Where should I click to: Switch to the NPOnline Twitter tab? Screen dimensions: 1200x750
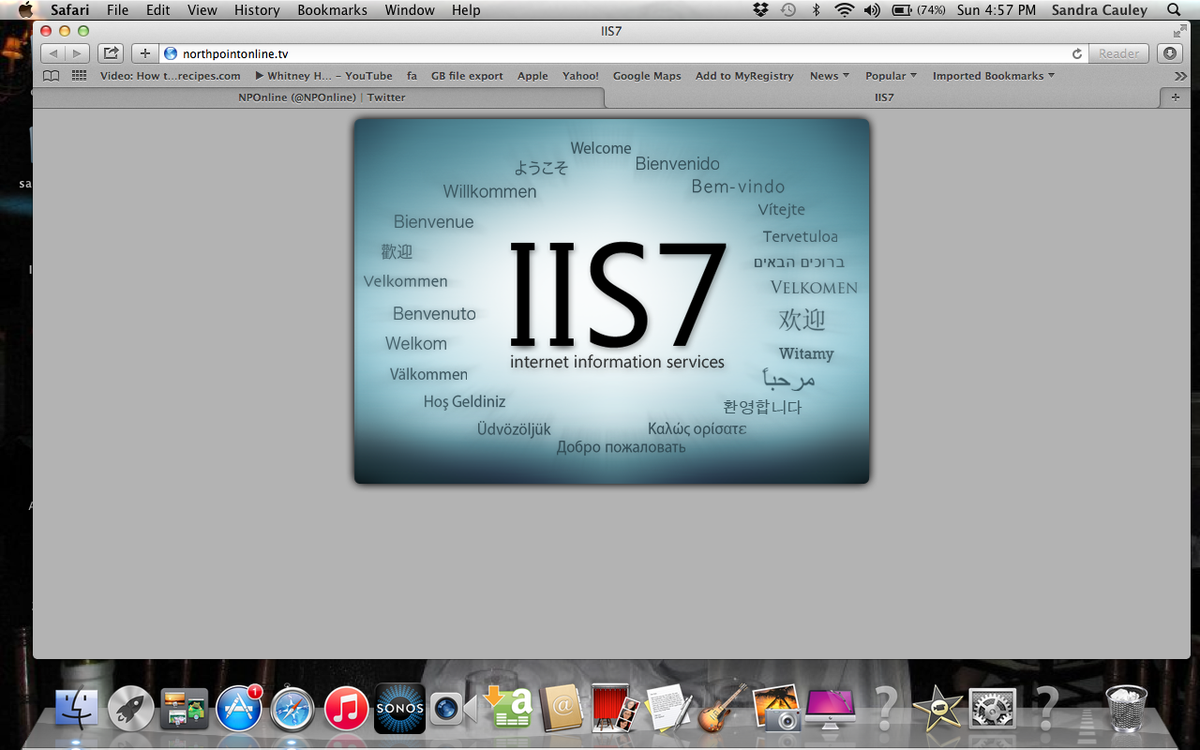click(321, 97)
